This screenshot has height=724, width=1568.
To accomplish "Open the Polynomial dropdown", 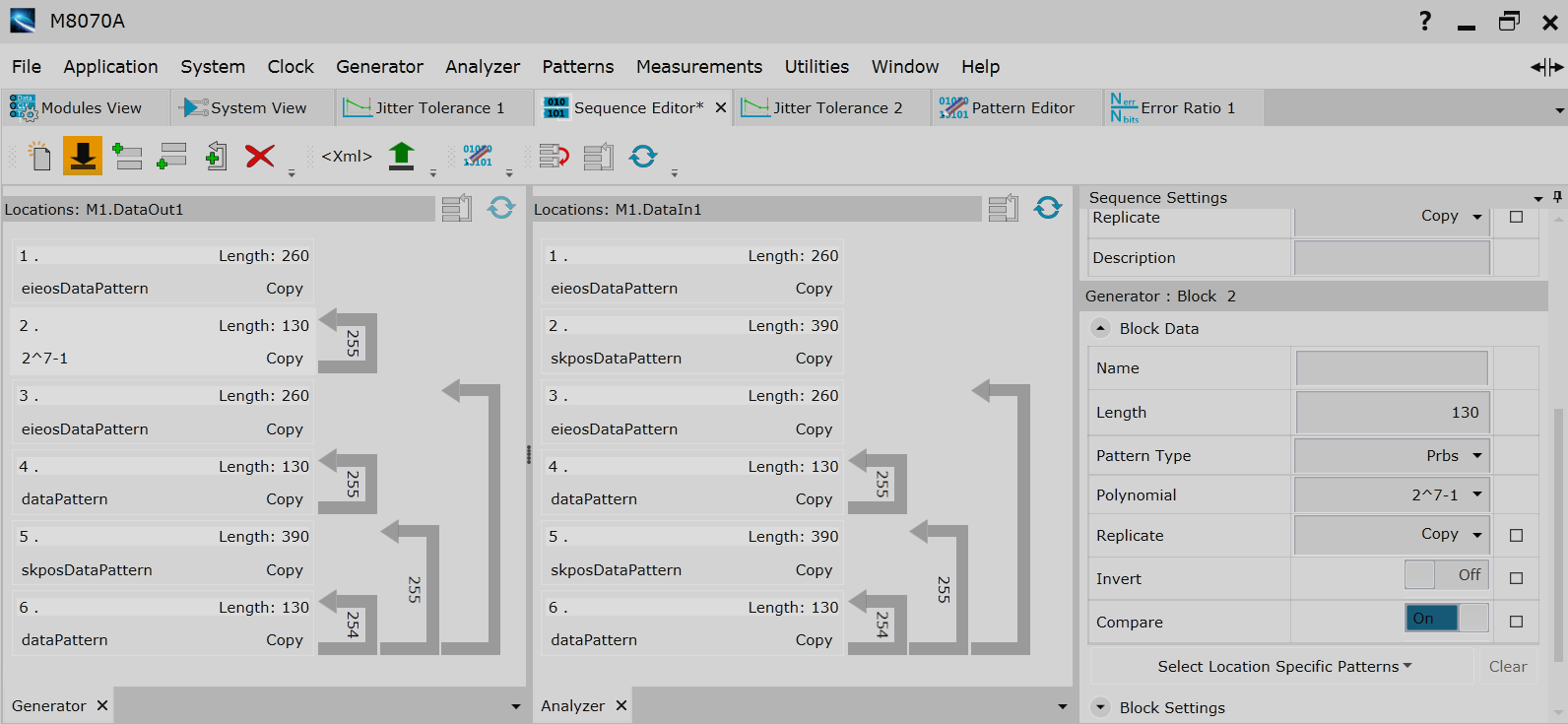I will (1392, 495).
